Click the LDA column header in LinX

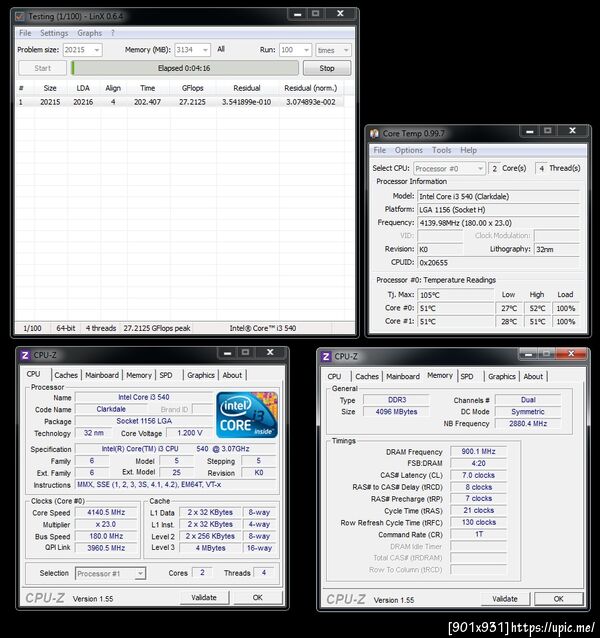83,88
